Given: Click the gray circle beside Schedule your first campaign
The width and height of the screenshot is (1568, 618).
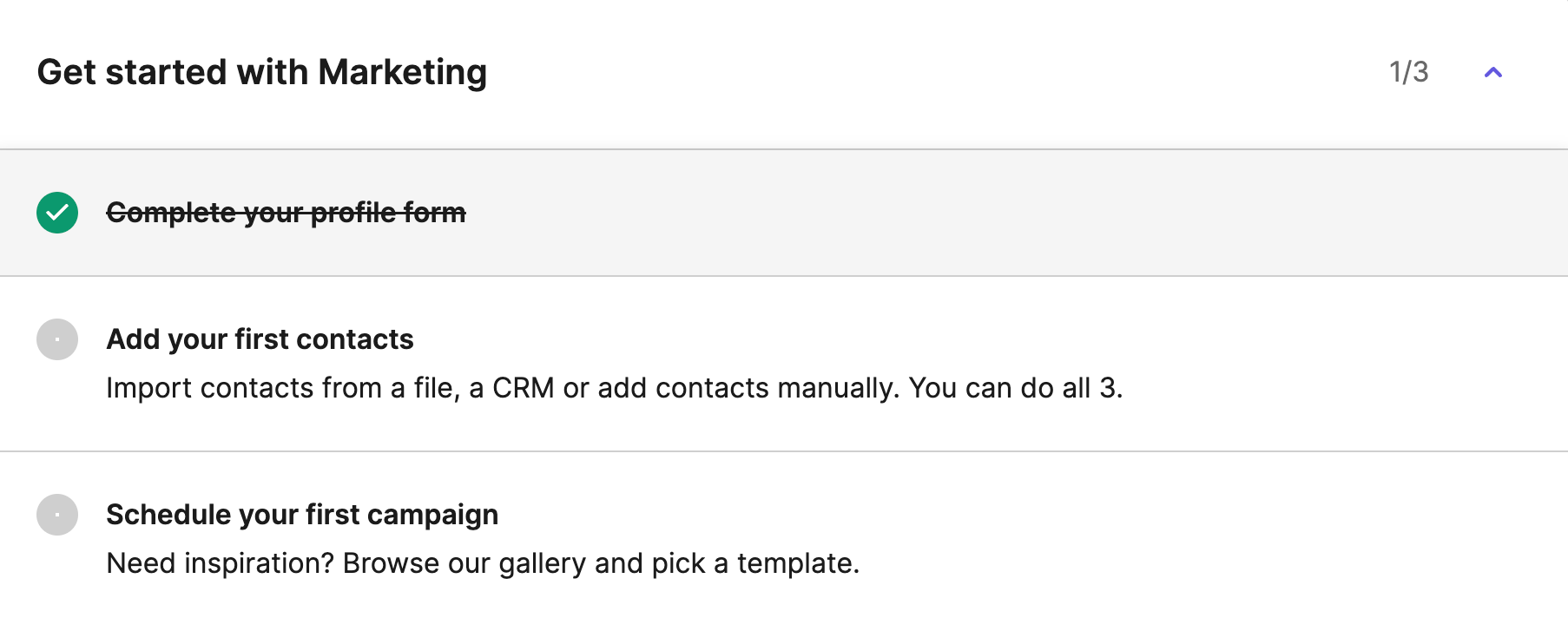Looking at the screenshot, I should pyautogui.click(x=57, y=515).
